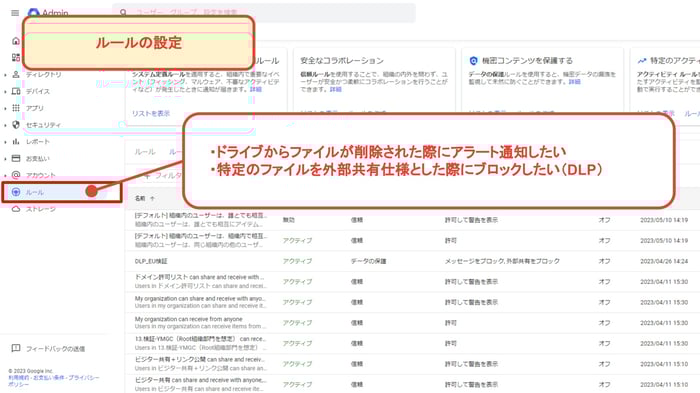Click 機密コンテンツを保護する card title

click(x=527, y=61)
